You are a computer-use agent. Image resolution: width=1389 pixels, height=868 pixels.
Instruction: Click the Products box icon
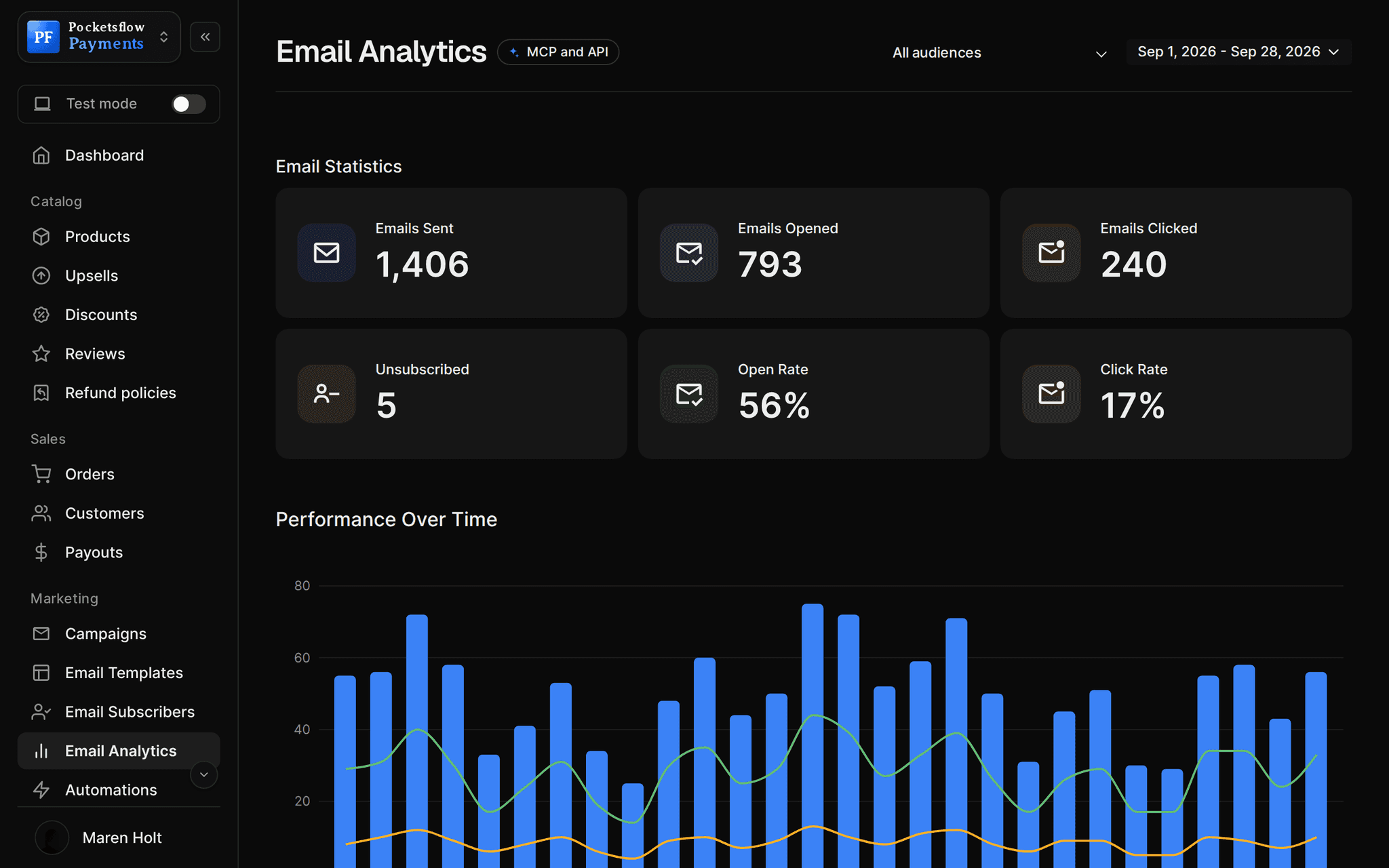click(41, 237)
